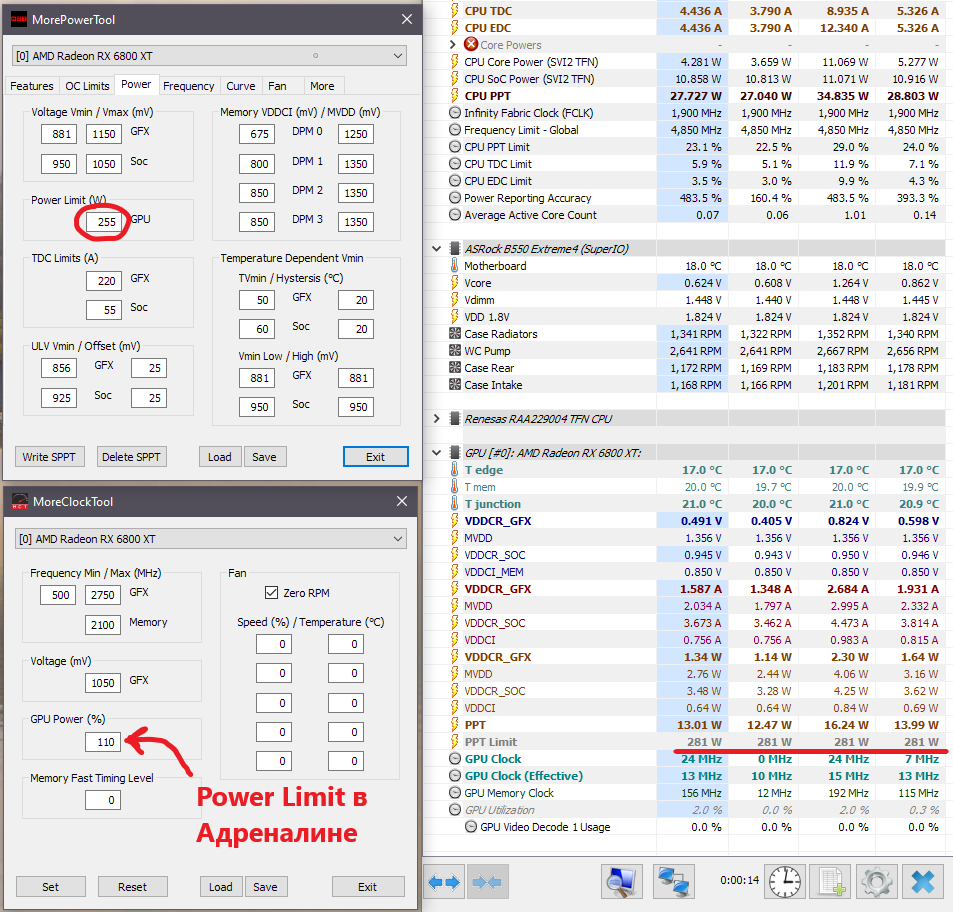Viewport: 953px width, 912px height.
Task: Open the More tab
Action: click(x=322, y=86)
